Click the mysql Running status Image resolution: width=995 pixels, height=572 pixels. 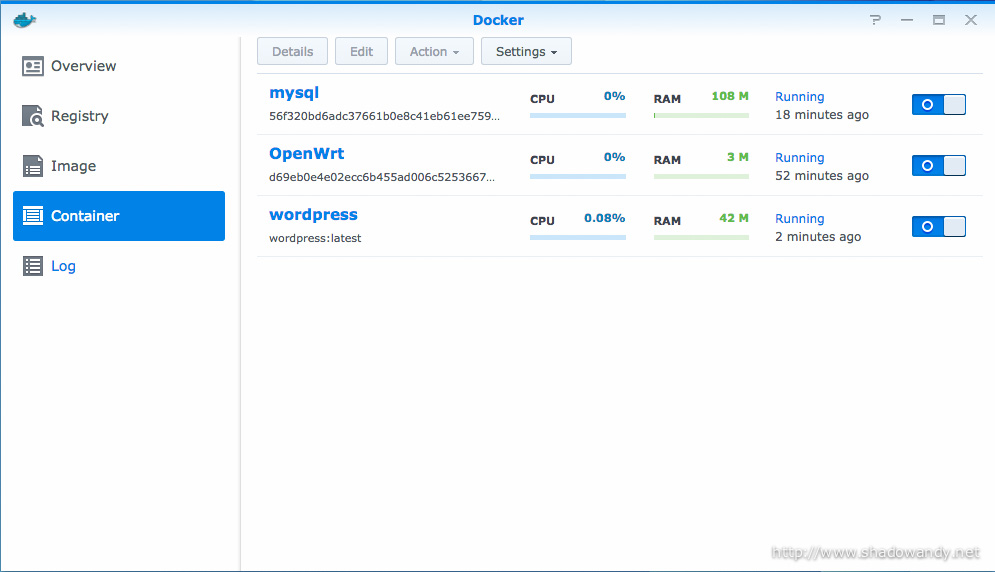point(800,97)
